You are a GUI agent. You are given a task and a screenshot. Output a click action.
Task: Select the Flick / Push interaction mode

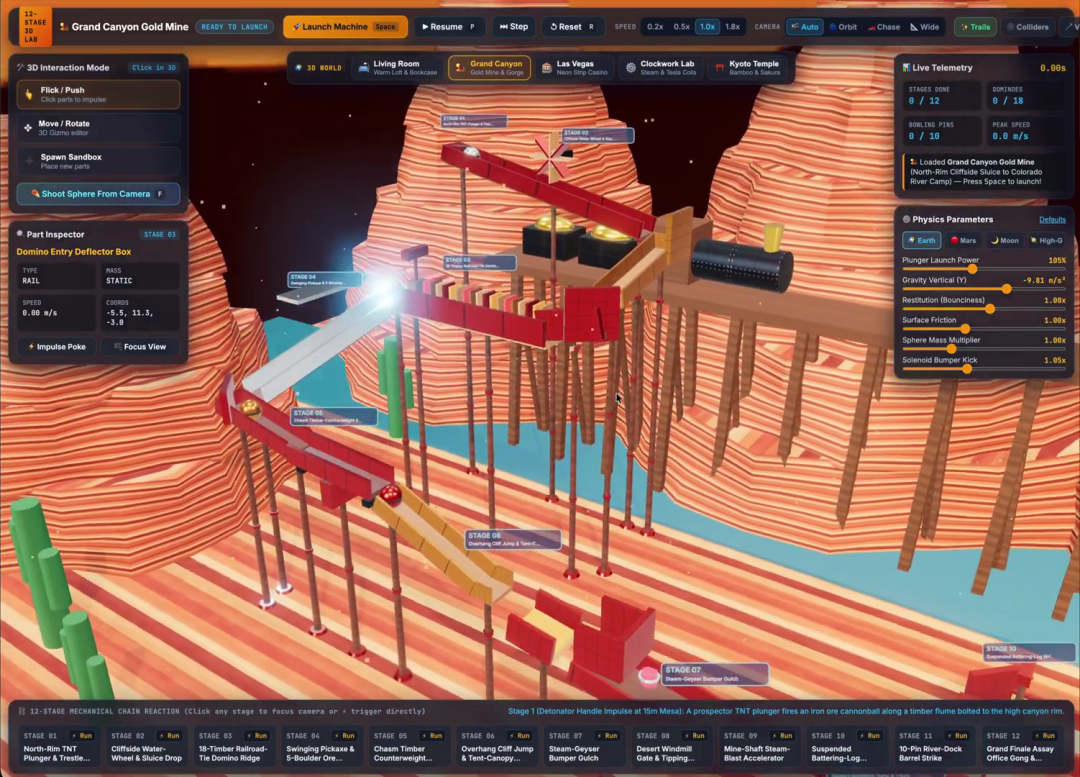(x=98, y=94)
